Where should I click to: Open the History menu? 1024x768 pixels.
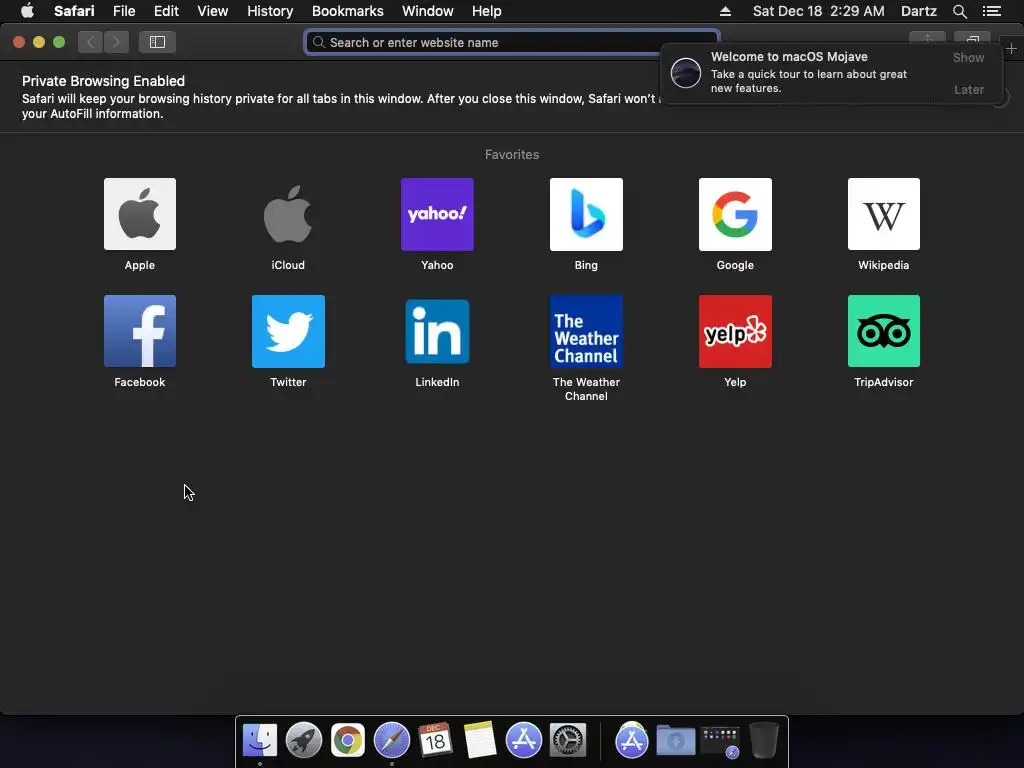click(270, 11)
